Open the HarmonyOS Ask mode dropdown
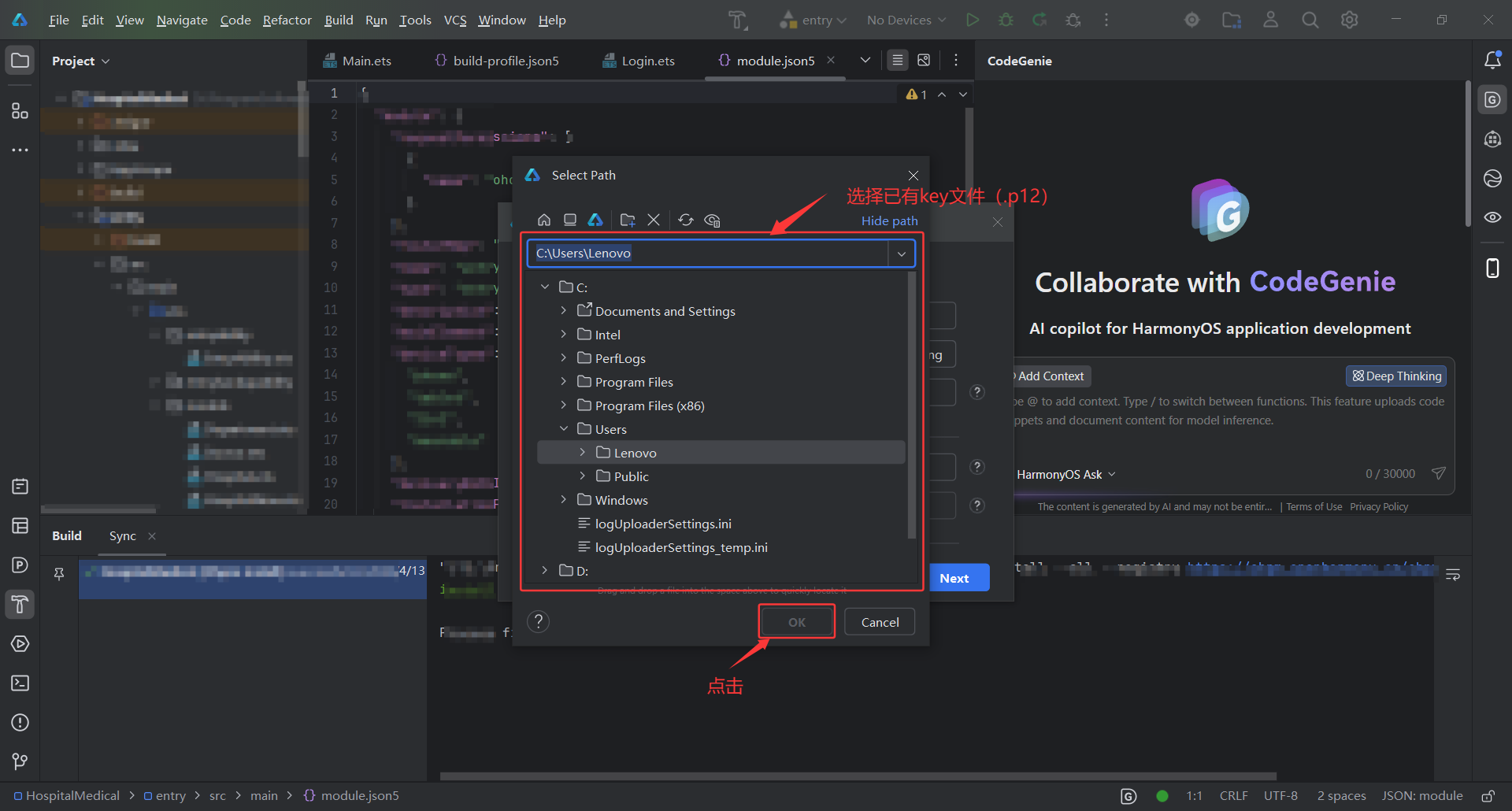 pos(1066,474)
